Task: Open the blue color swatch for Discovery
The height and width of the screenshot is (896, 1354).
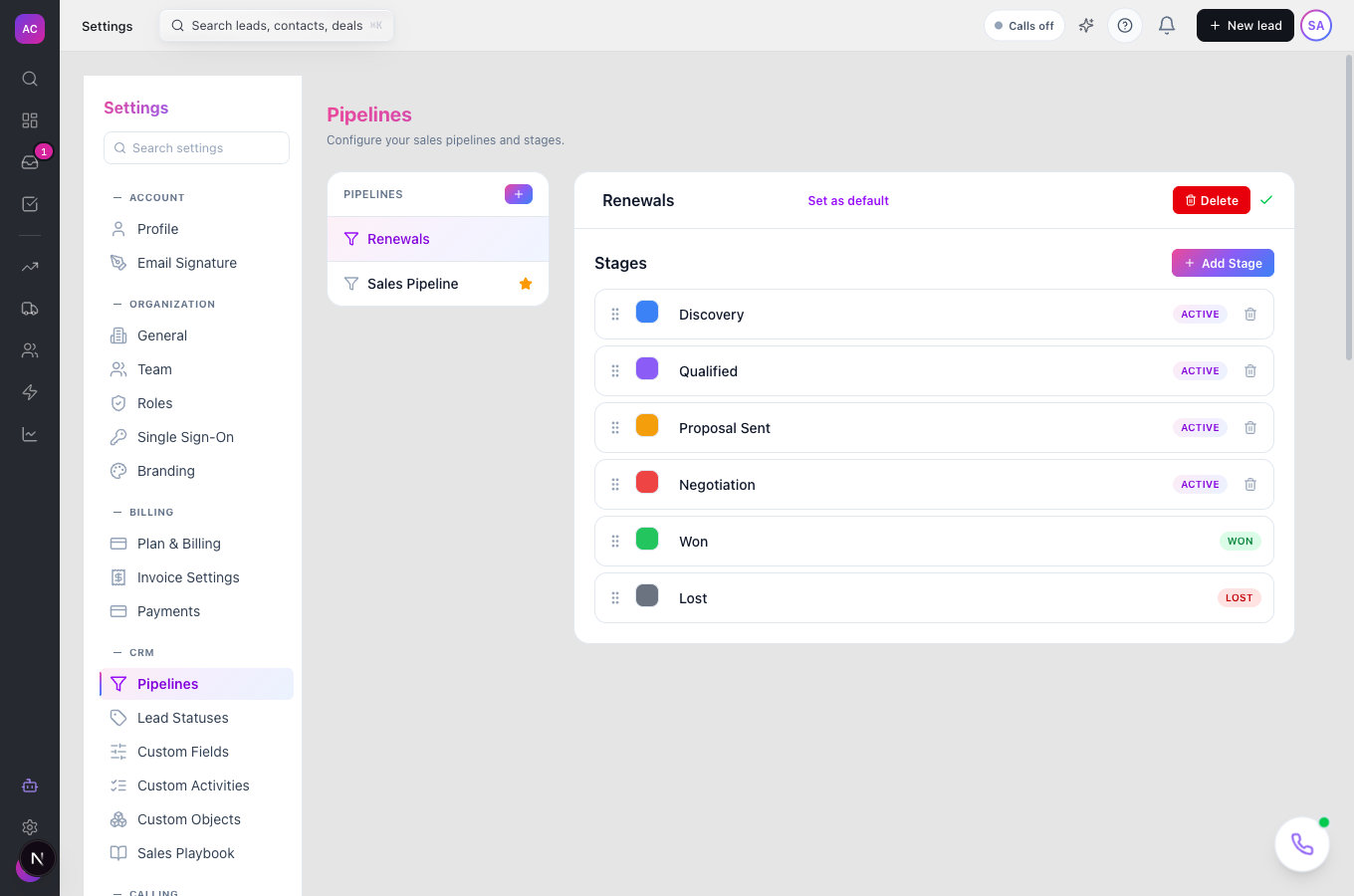Action: click(647, 312)
